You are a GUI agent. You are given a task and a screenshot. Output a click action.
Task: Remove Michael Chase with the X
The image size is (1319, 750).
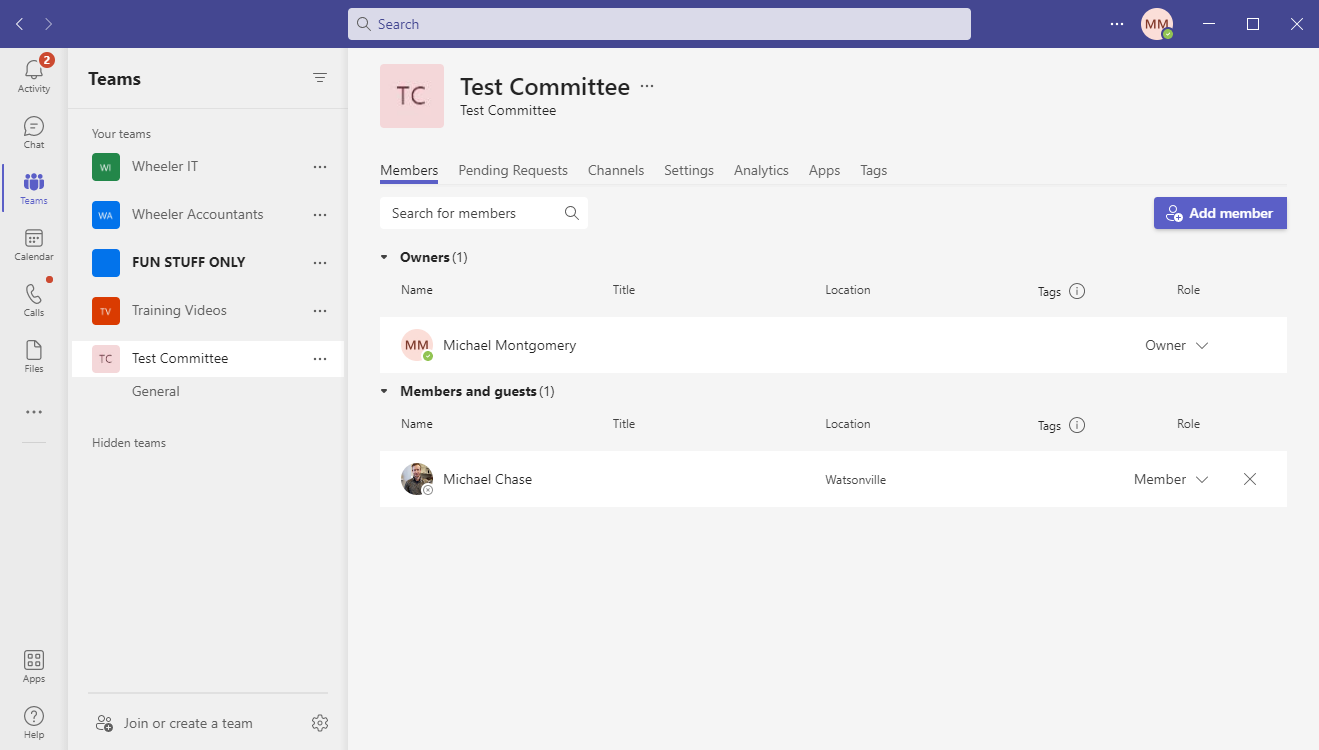pyautogui.click(x=1250, y=479)
